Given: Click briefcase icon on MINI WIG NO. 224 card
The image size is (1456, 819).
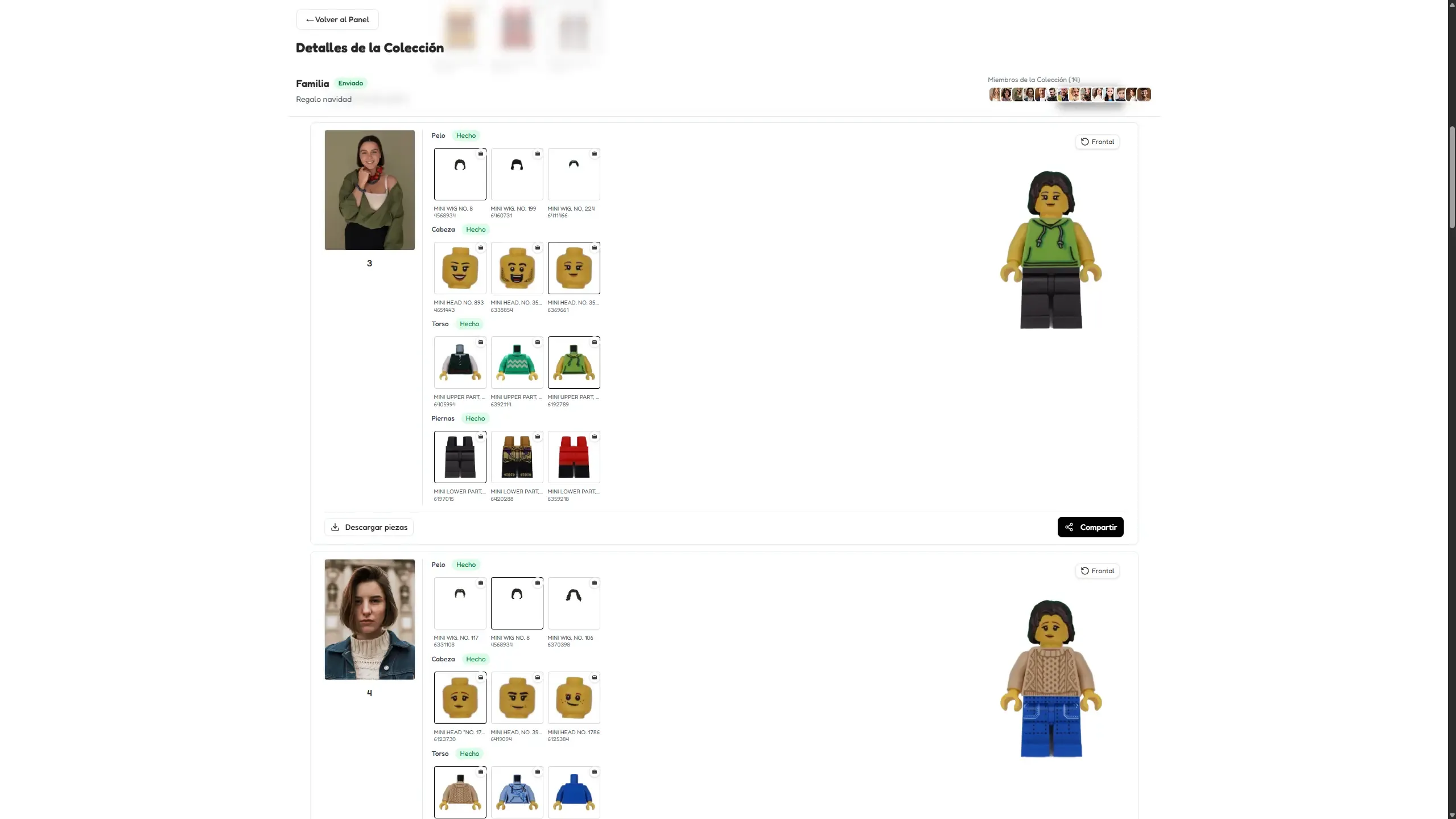Looking at the screenshot, I should click(594, 154).
